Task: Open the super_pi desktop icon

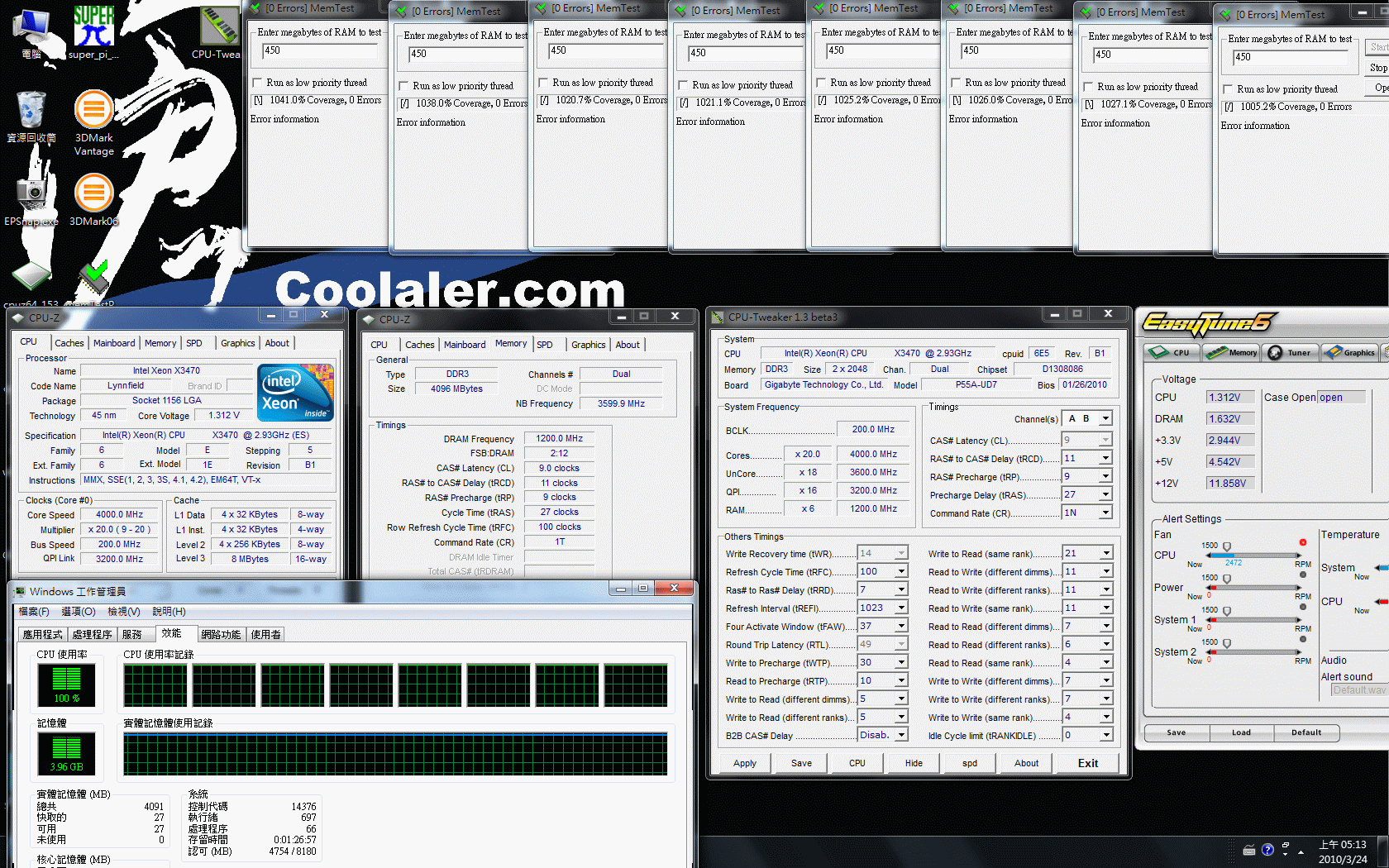Action: [x=93, y=31]
